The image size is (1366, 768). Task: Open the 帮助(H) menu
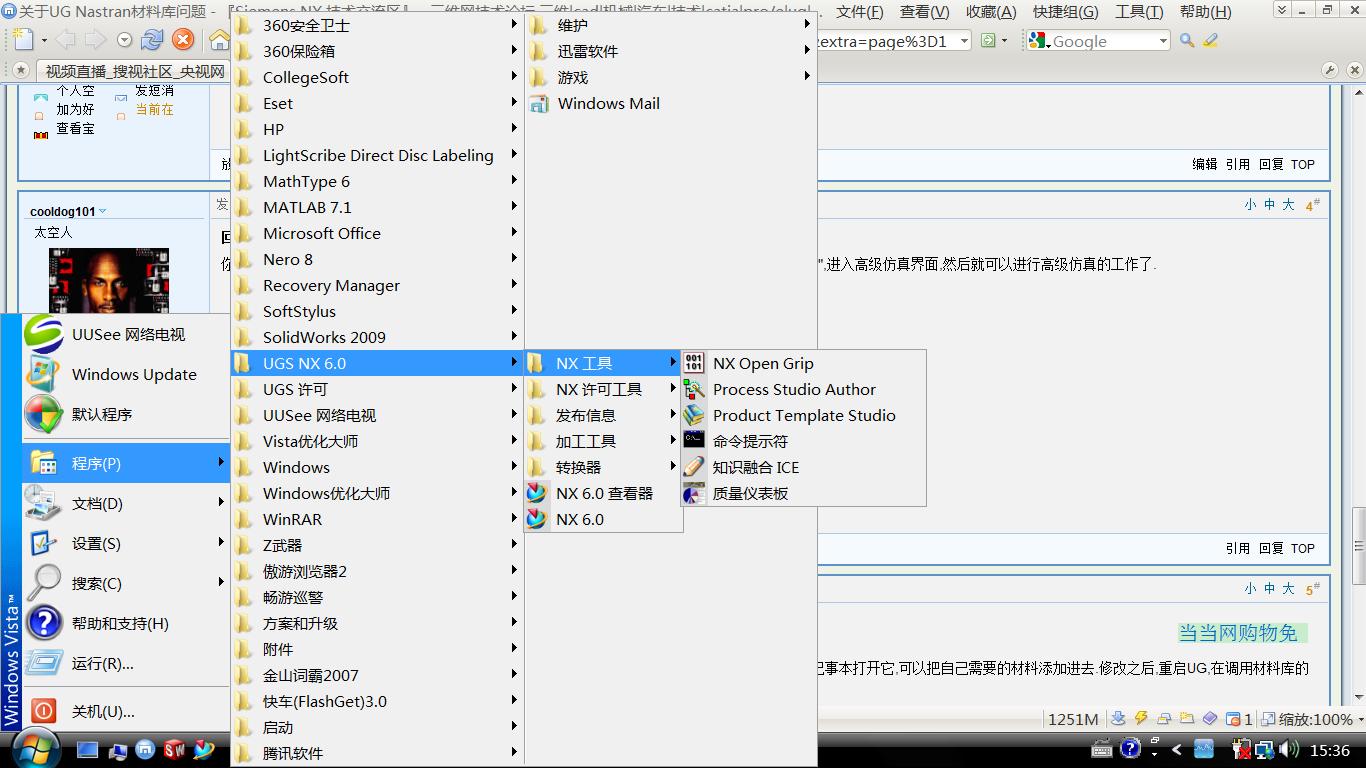point(1206,12)
